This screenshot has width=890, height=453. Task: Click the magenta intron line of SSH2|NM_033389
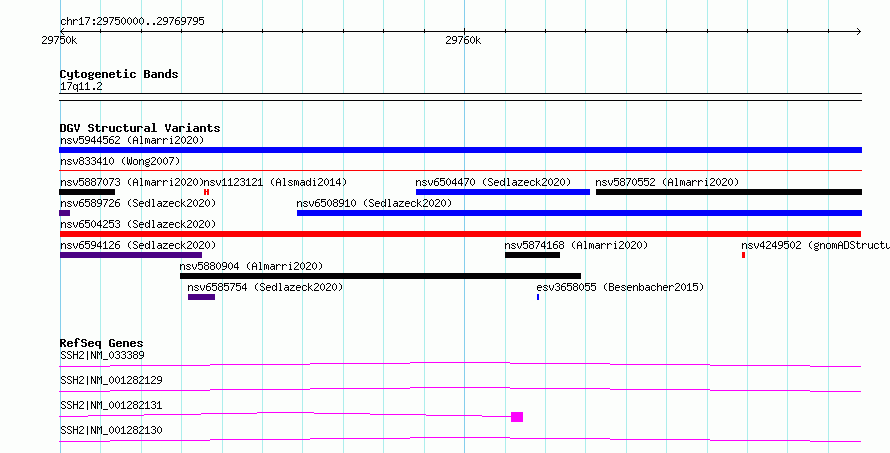coord(460,364)
